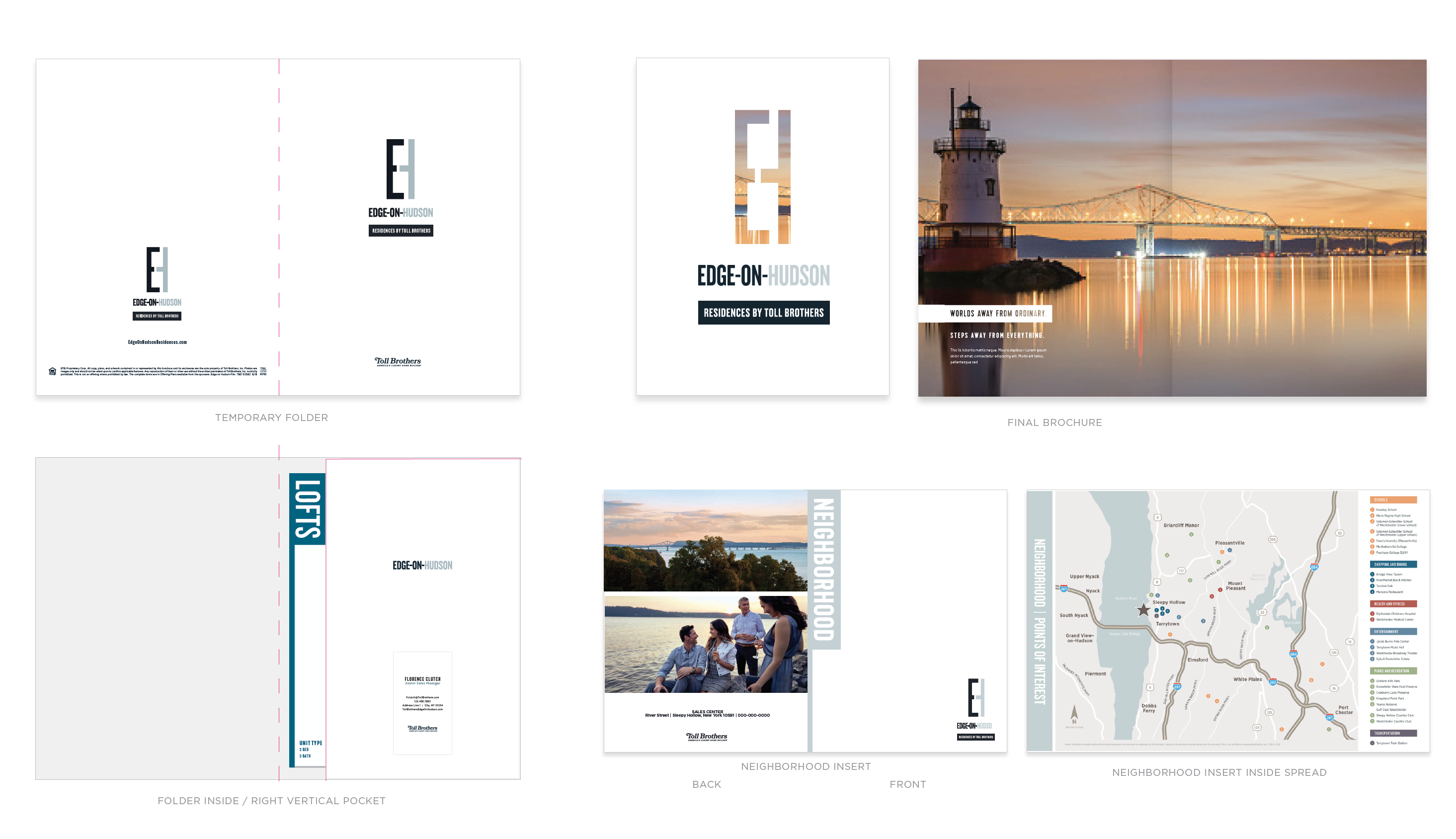Click the sunset-filled EH logo on brochure
Screen dimensions: 1456x839
763,177
